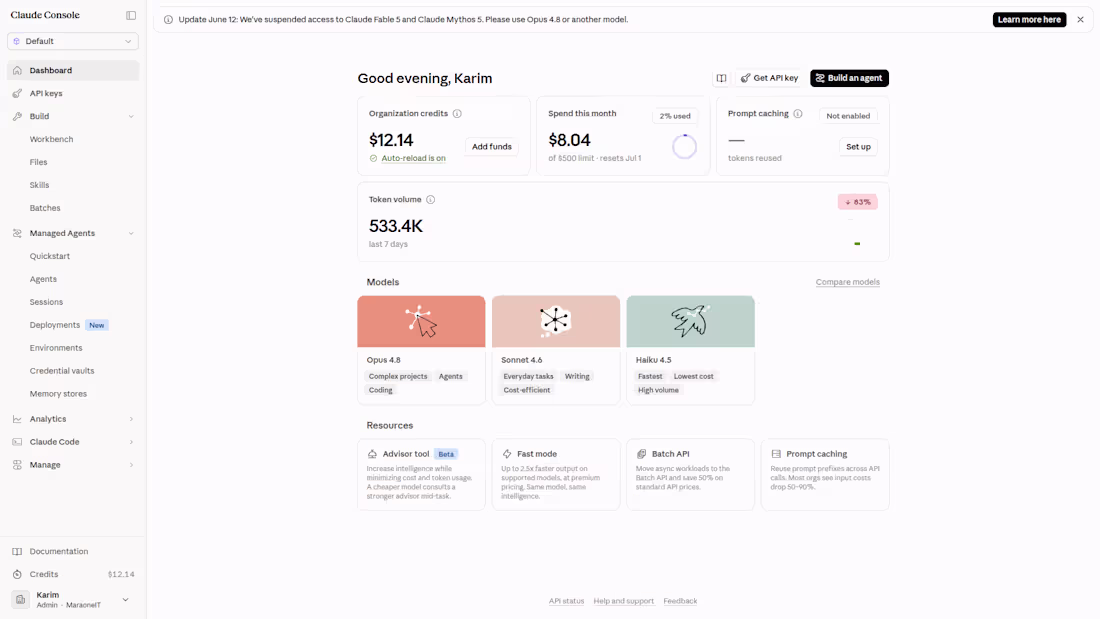Viewport: 1100px width, 619px height.
Task: Click the Claude Code terminal icon
Action: coord(18,442)
